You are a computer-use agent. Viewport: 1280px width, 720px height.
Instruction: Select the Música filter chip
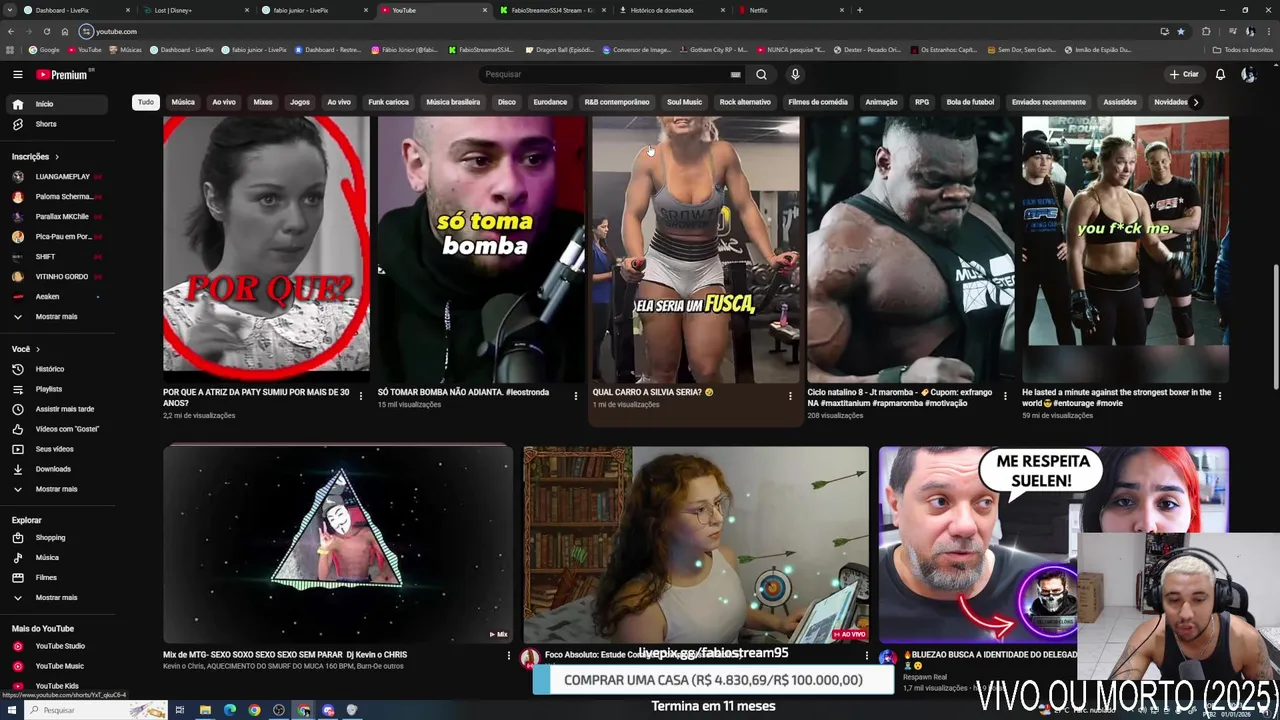click(183, 102)
